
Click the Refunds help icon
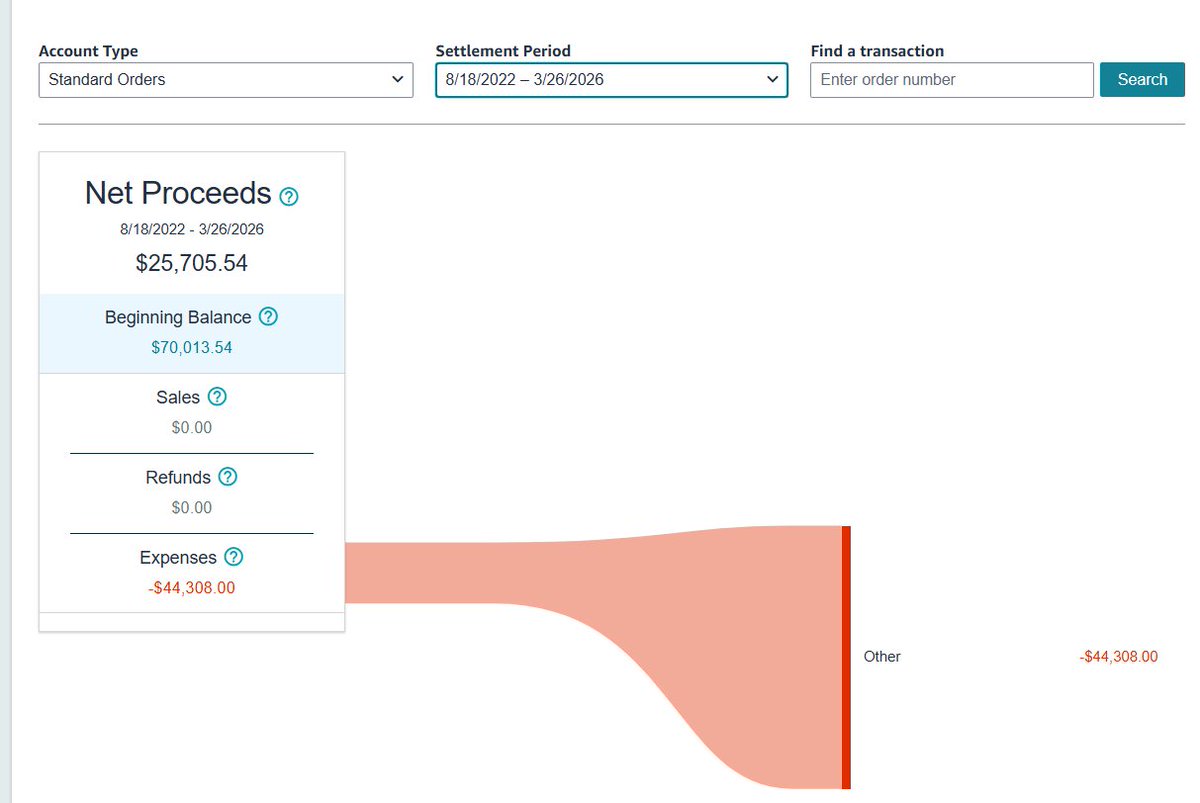tap(228, 477)
